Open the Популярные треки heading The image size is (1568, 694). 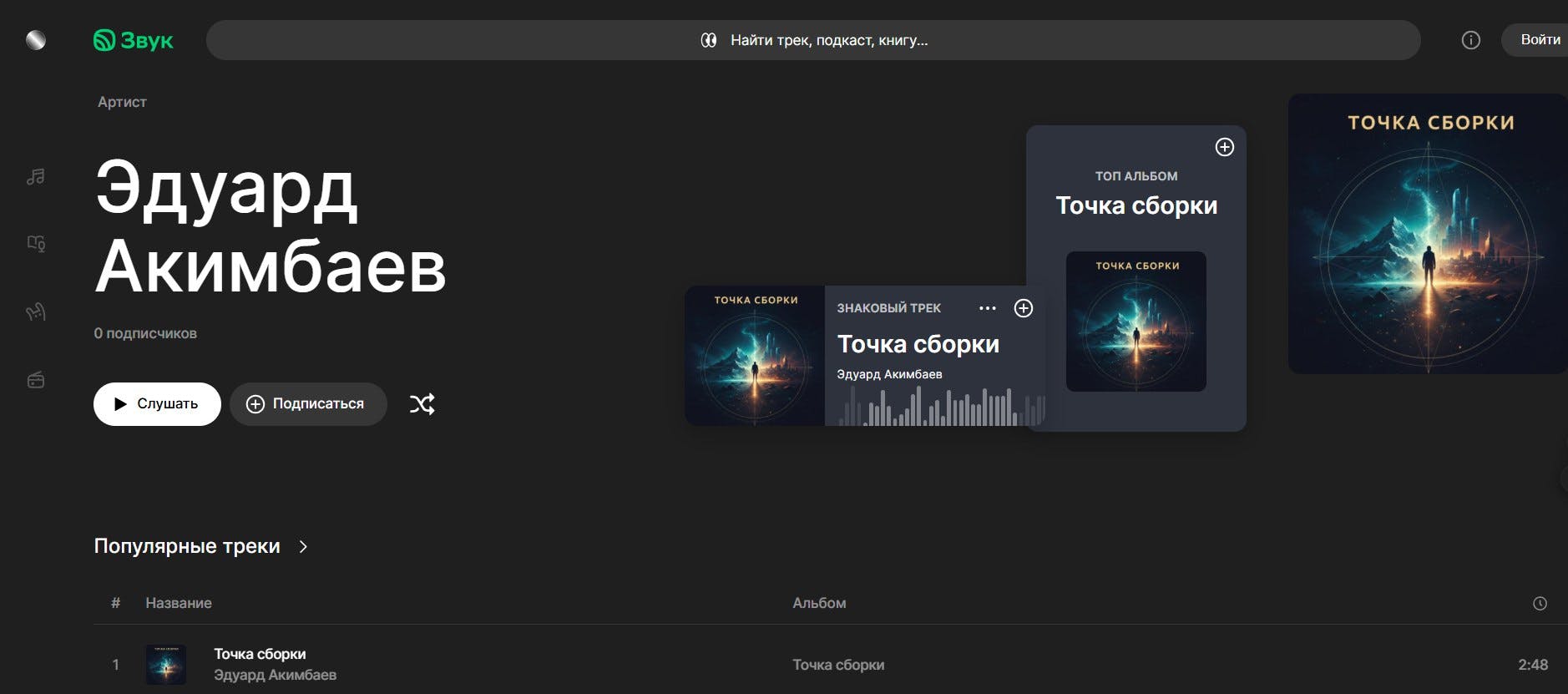187,546
